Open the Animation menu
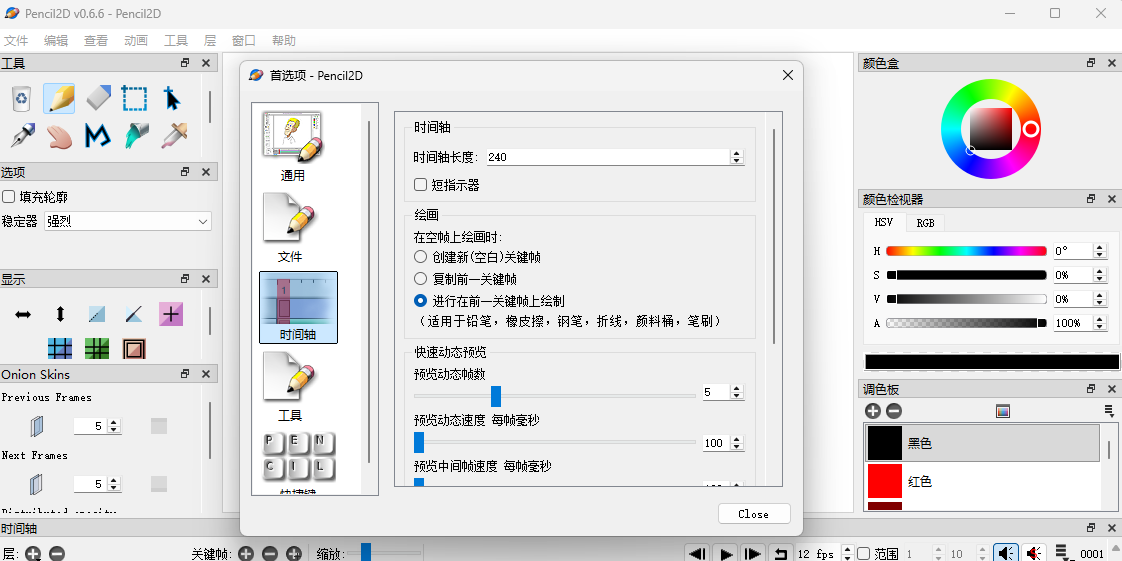The height and width of the screenshot is (561, 1122). click(136, 41)
